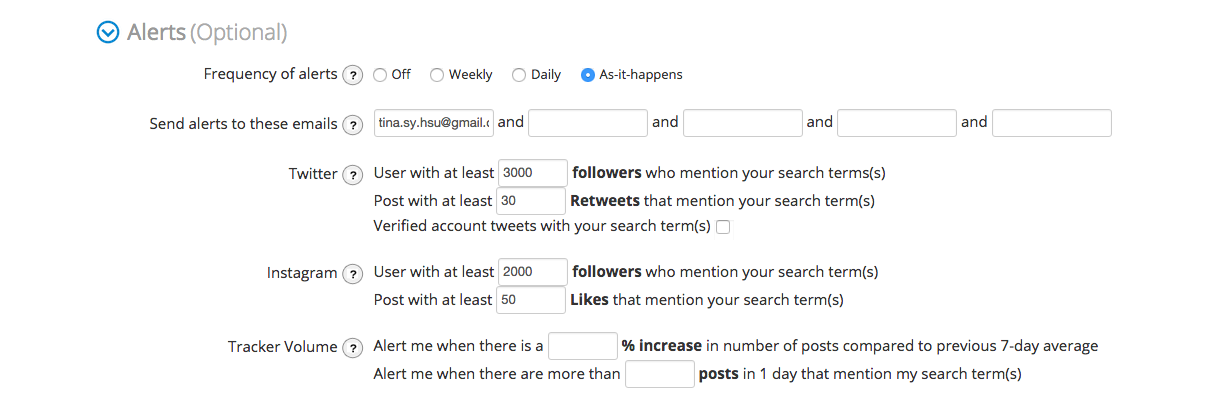Click the Instagram help question icon

[x=352, y=274]
